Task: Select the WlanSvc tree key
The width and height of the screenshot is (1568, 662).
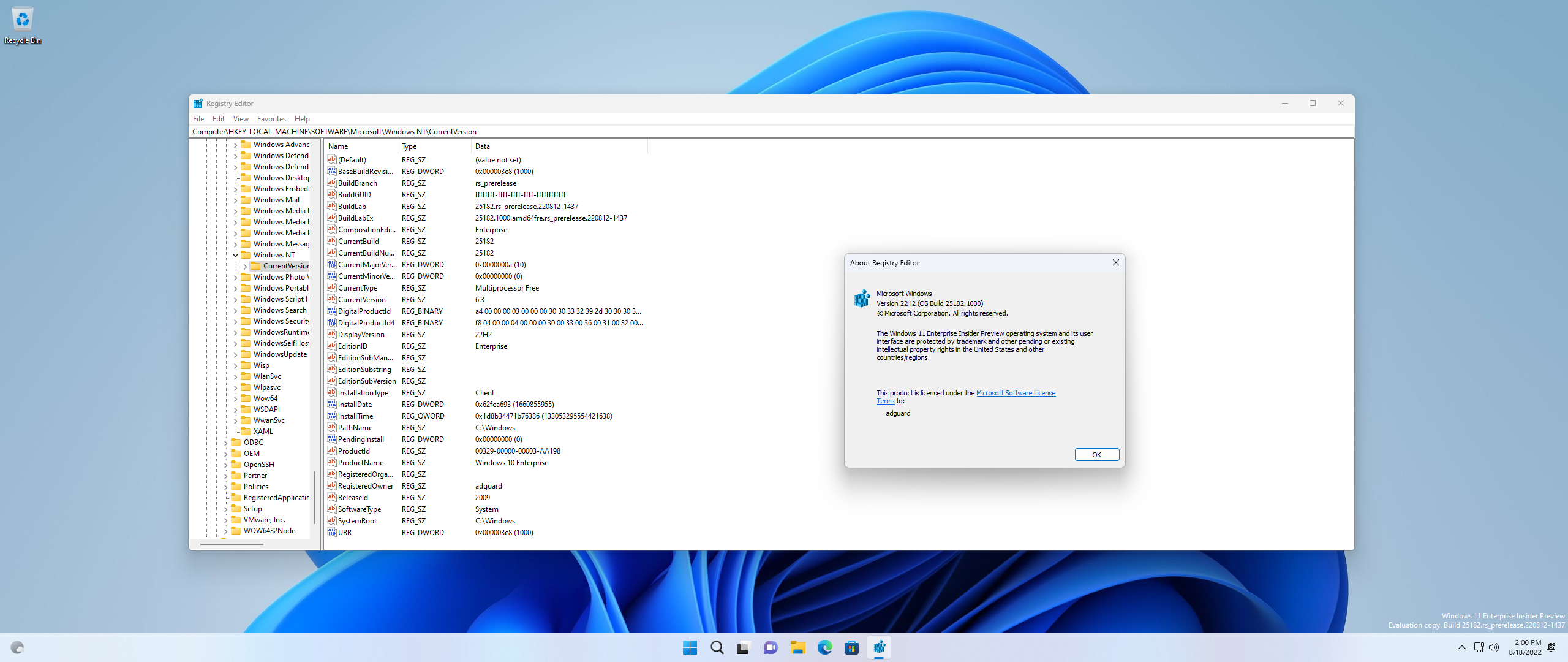Action: point(267,376)
